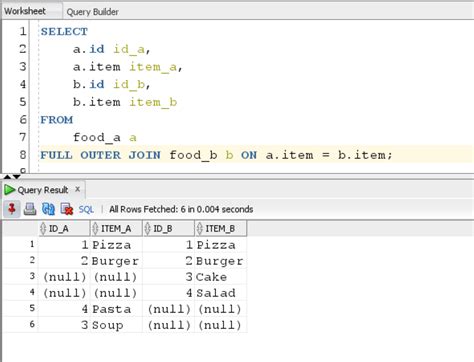
Task: Select the Cake cell in row 3
Action: pyautogui.click(x=220, y=277)
